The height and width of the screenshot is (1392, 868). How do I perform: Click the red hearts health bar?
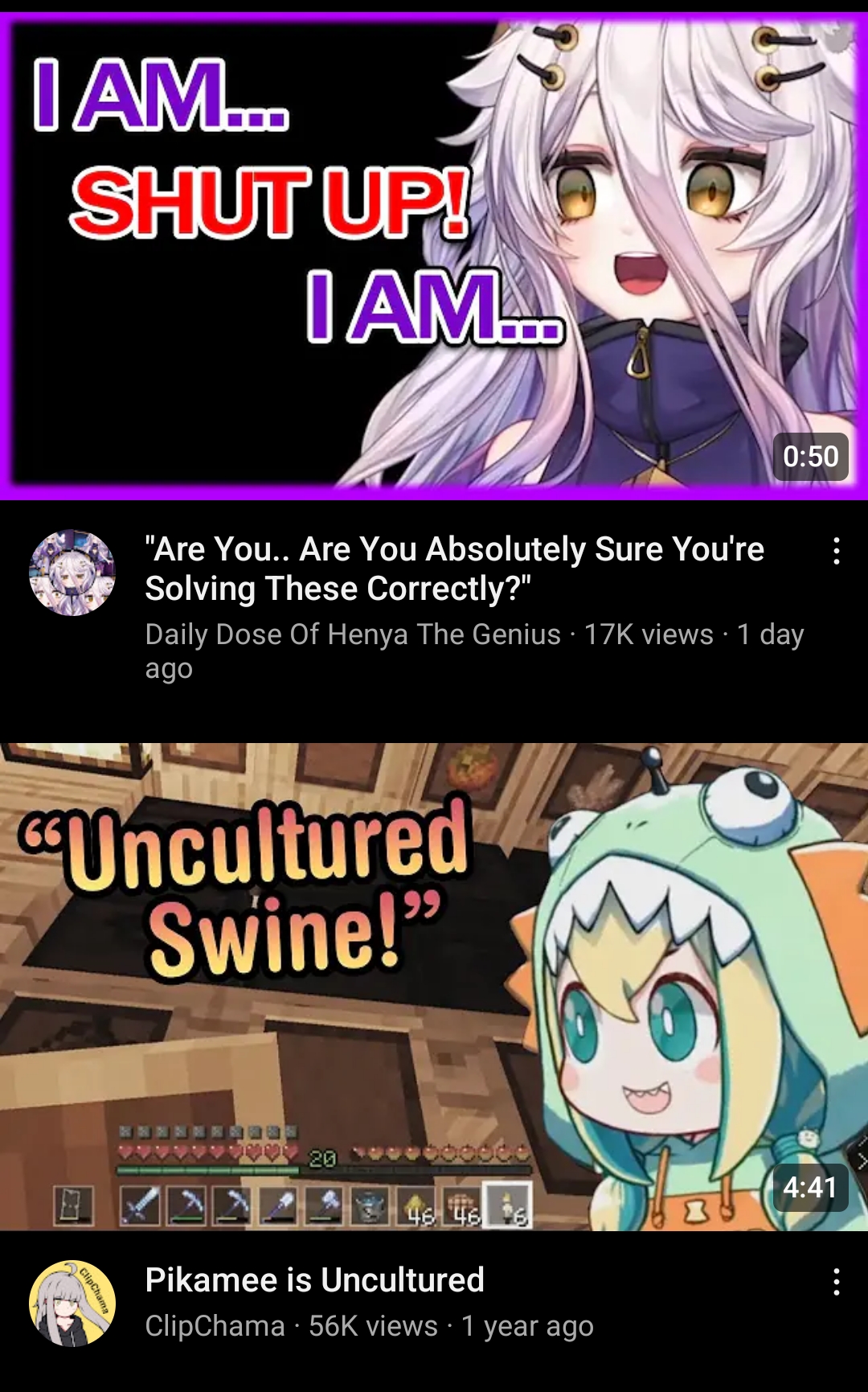(x=207, y=1153)
